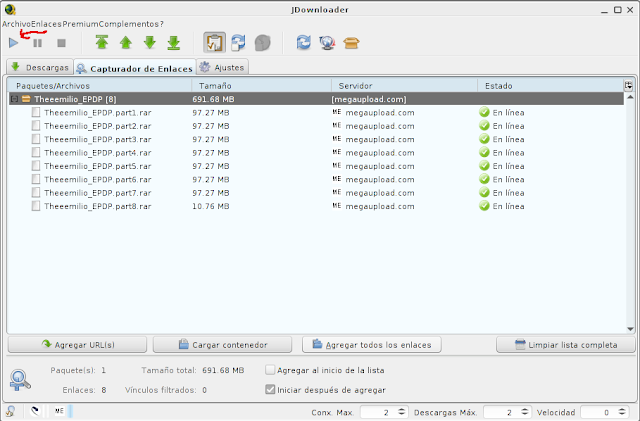Open the Complementos menu
This screenshot has width=640, height=421.
129,24
